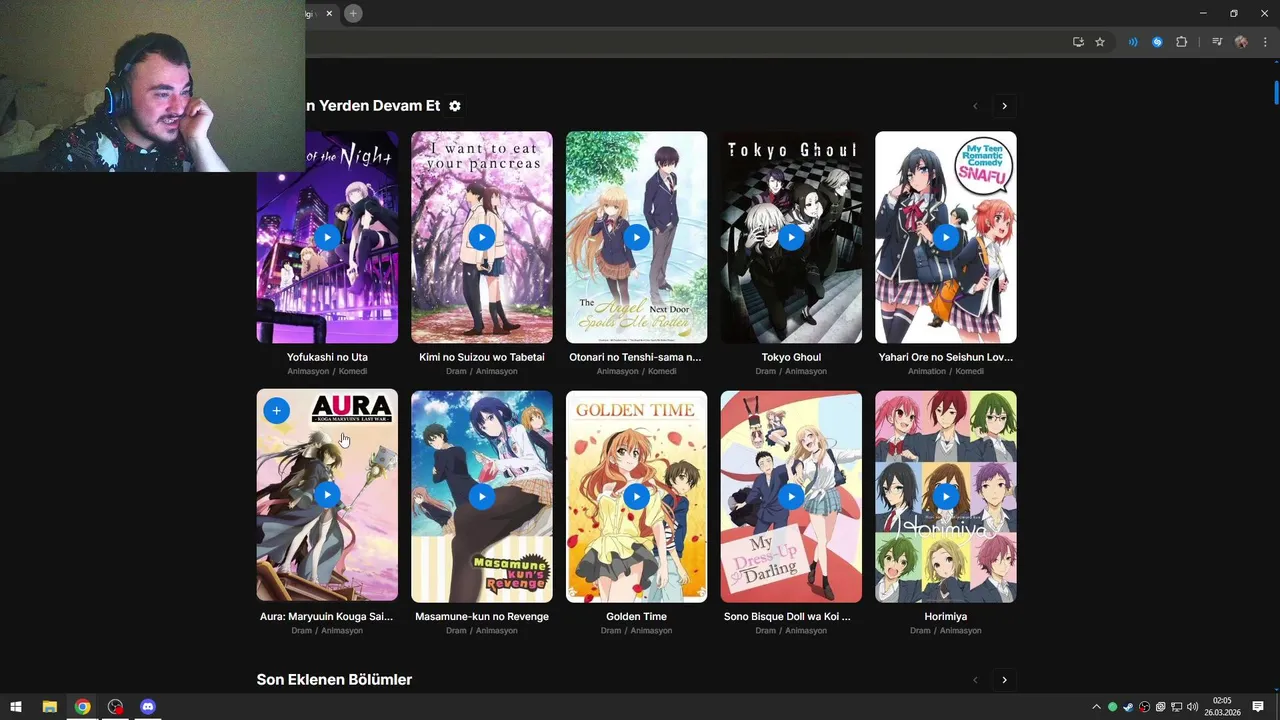
Task: Click Son Eklenen Bölümler heading
Action: [334, 680]
